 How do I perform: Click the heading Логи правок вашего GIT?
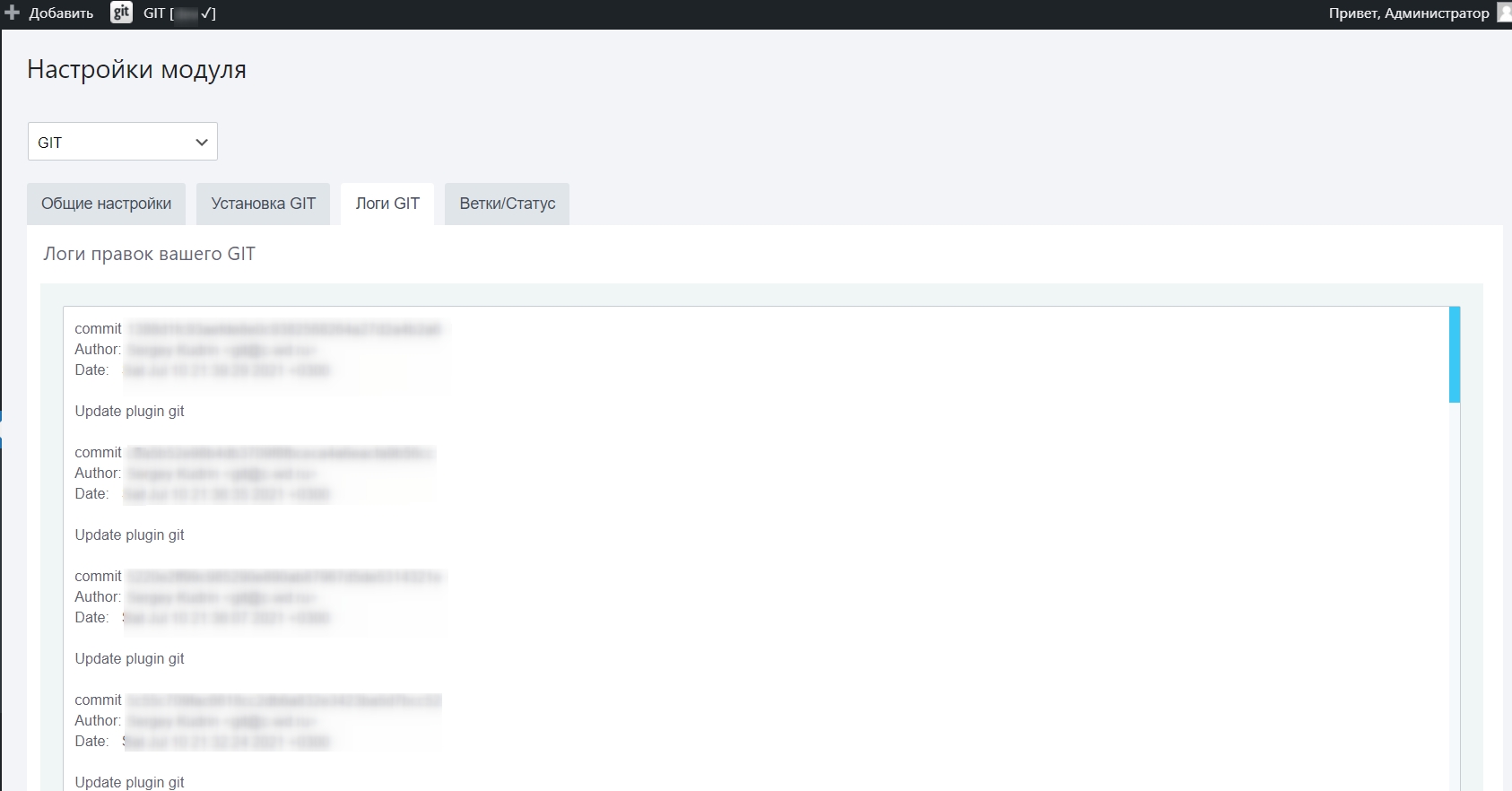[x=150, y=254]
